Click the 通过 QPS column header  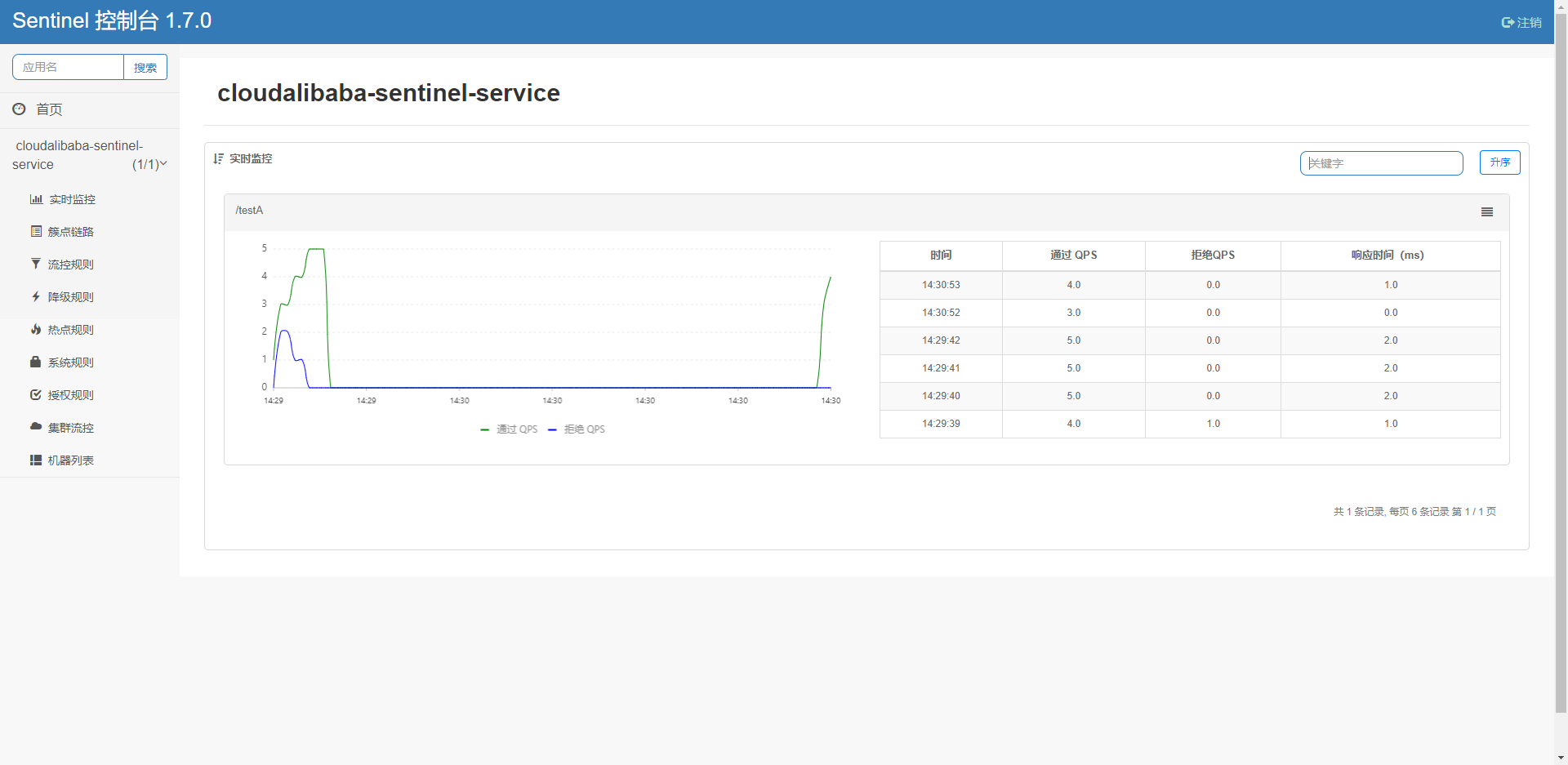tap(1073, 256)
